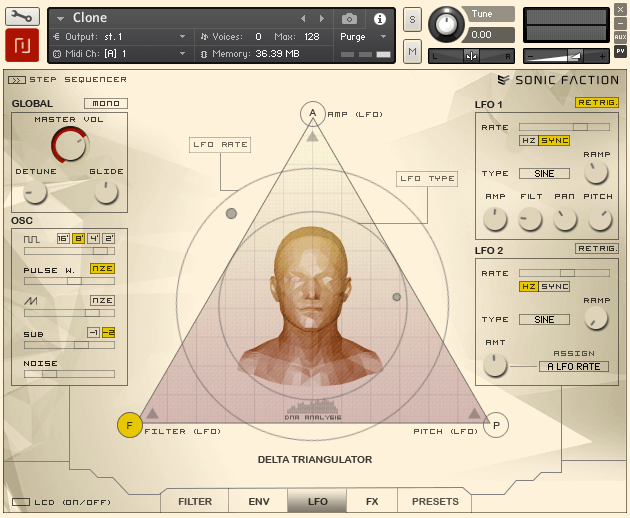The width and height of the screenshot is (630, 518).
Task: Click the LFO TYPE label box
Action: tap(427, 178)
